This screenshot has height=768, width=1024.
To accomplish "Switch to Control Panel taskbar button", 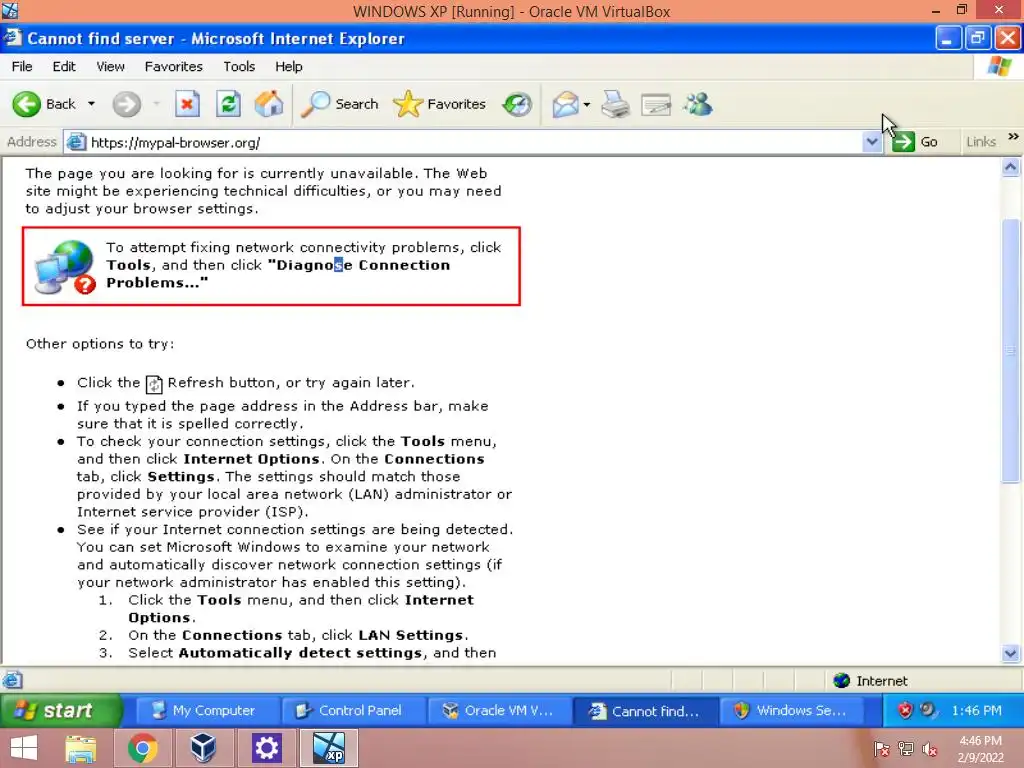I will [x=353, y=711].
